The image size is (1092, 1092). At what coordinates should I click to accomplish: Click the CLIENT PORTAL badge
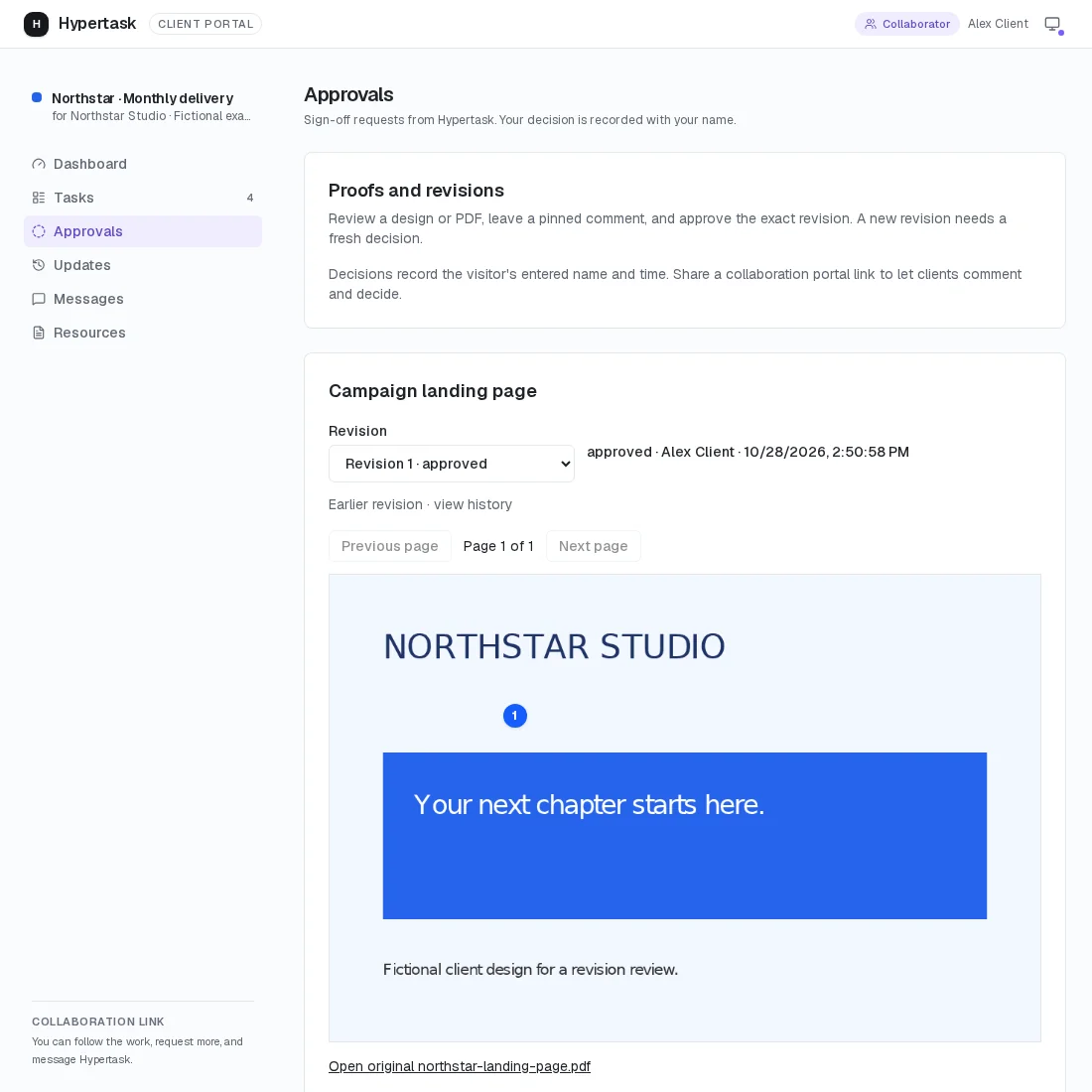click(205, 24)
